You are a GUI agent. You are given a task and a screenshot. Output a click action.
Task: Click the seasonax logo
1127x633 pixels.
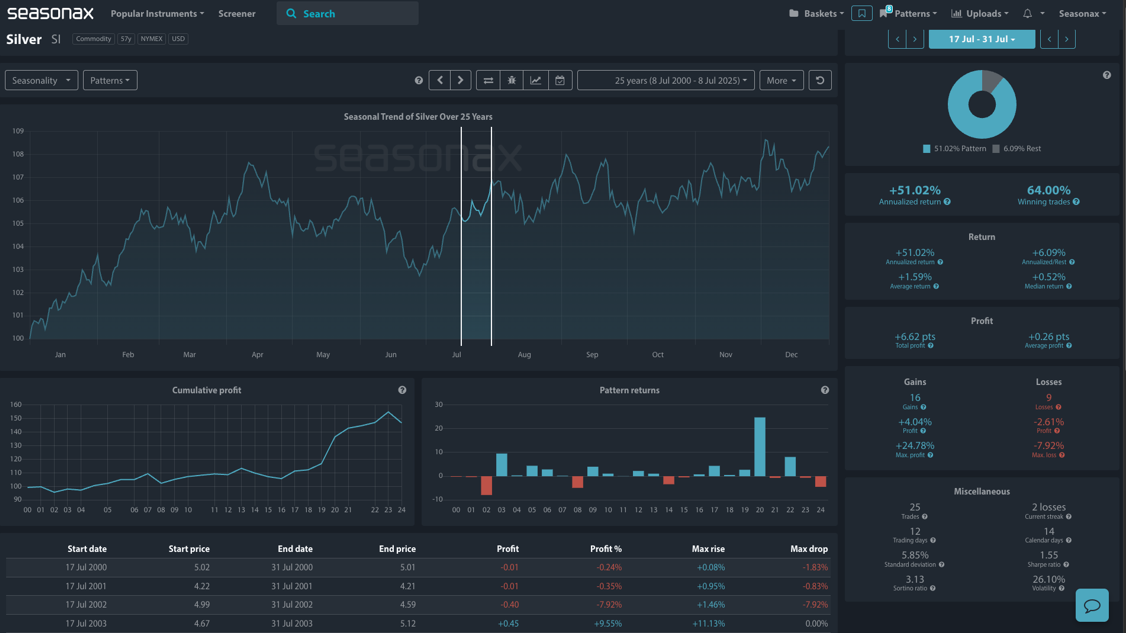[50, 13]
